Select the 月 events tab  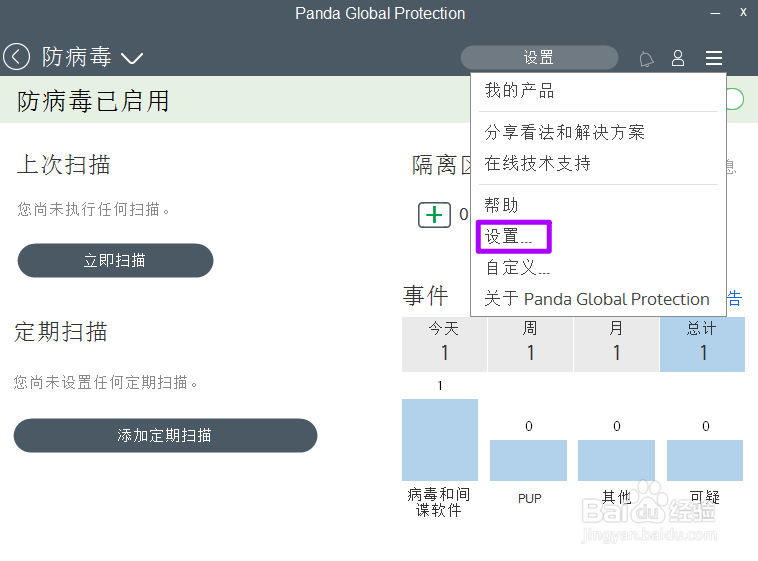616,344
